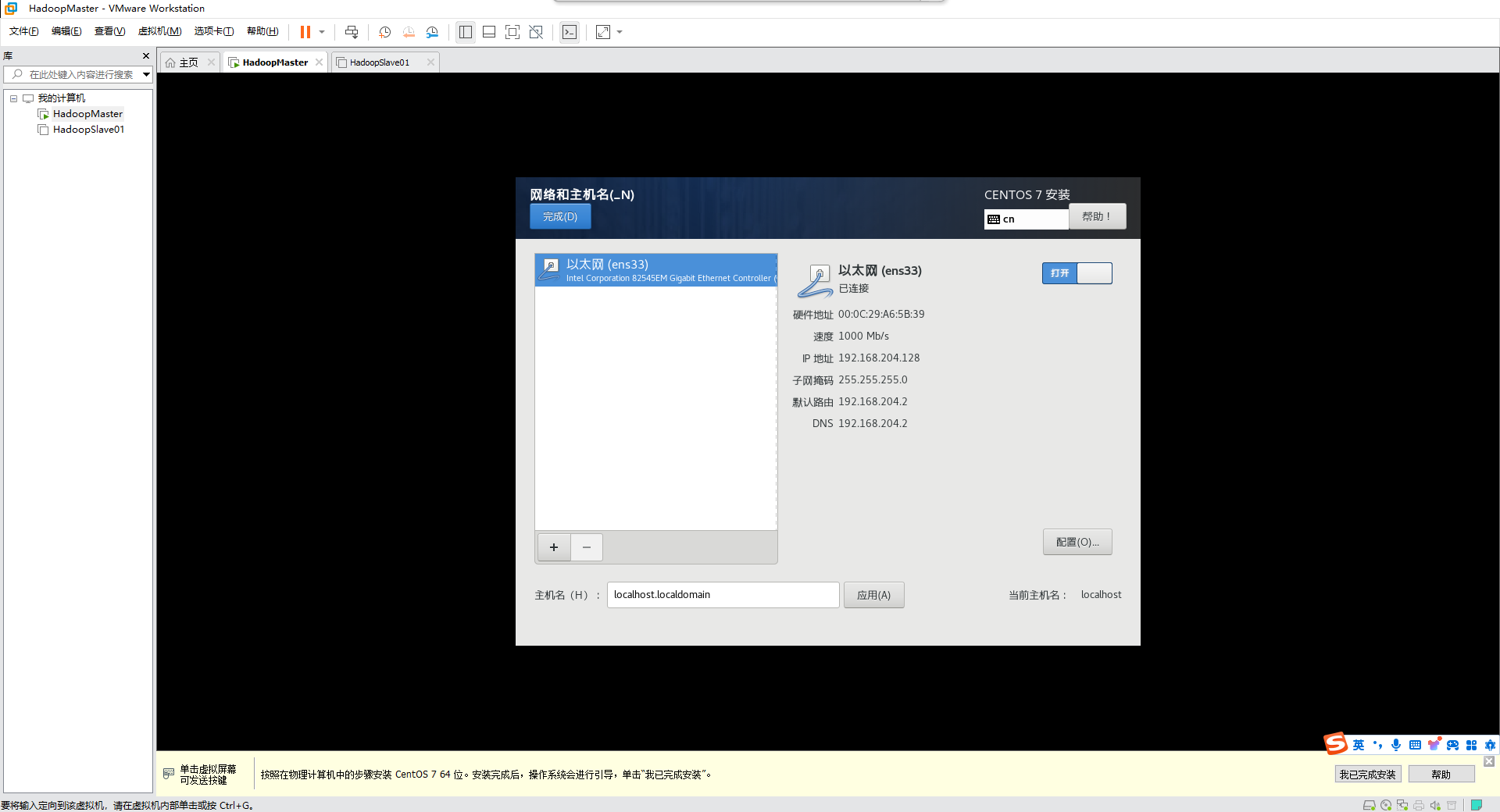
Task: Open Sogou toolbox grid icon
Action: (x=1471, y=745)
